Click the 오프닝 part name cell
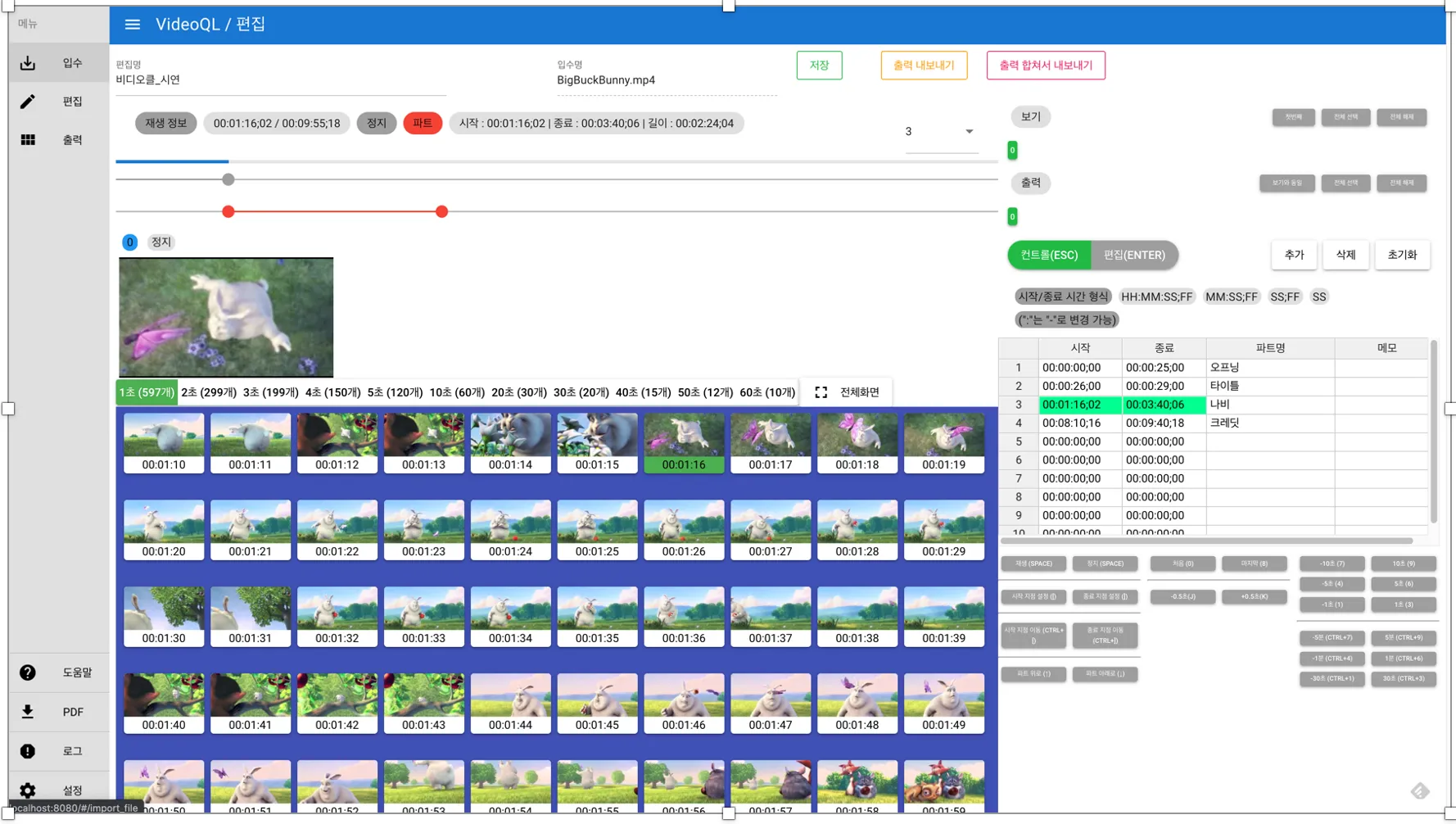This screenshot has height=824, width=1456. pyautogui.click(x=1270, y=369)
